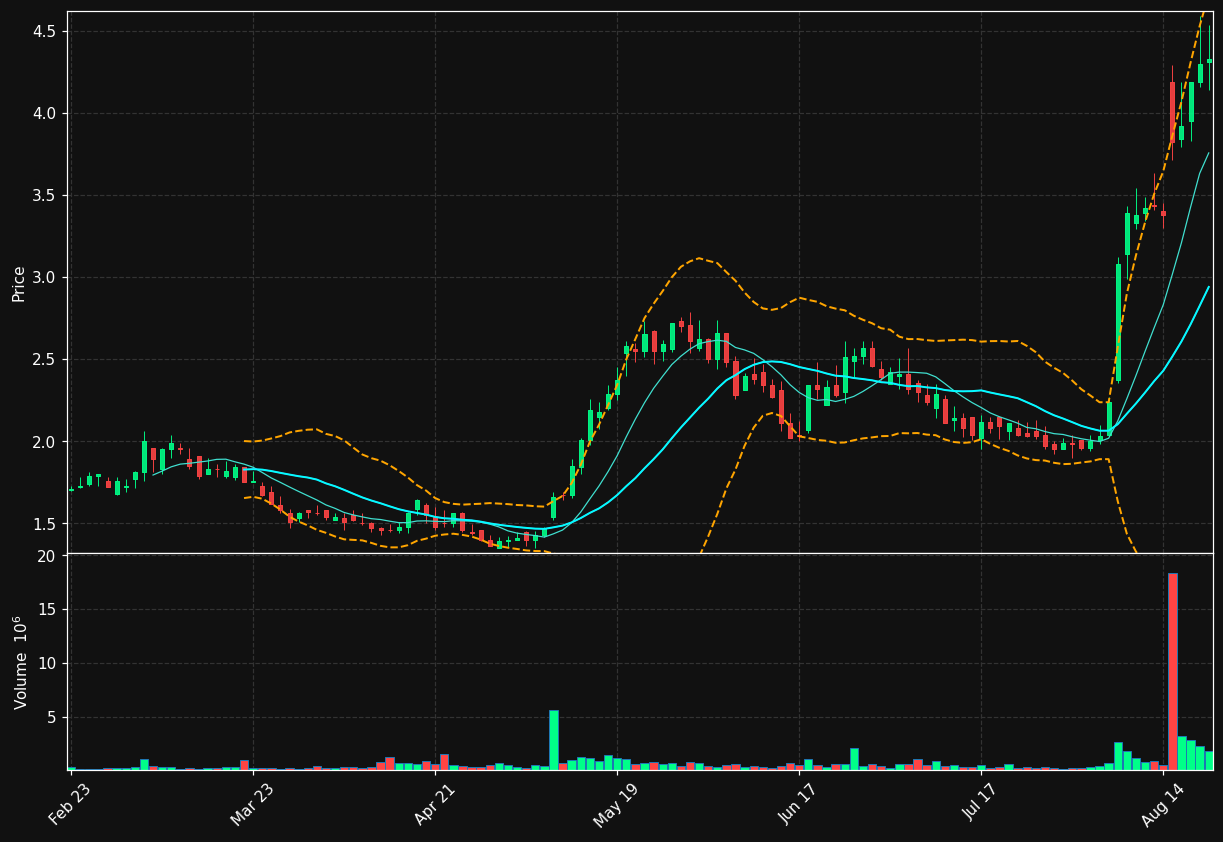Click the 20 volume axis label
This screenshot has height=842, width=1223.
(47, 555)
